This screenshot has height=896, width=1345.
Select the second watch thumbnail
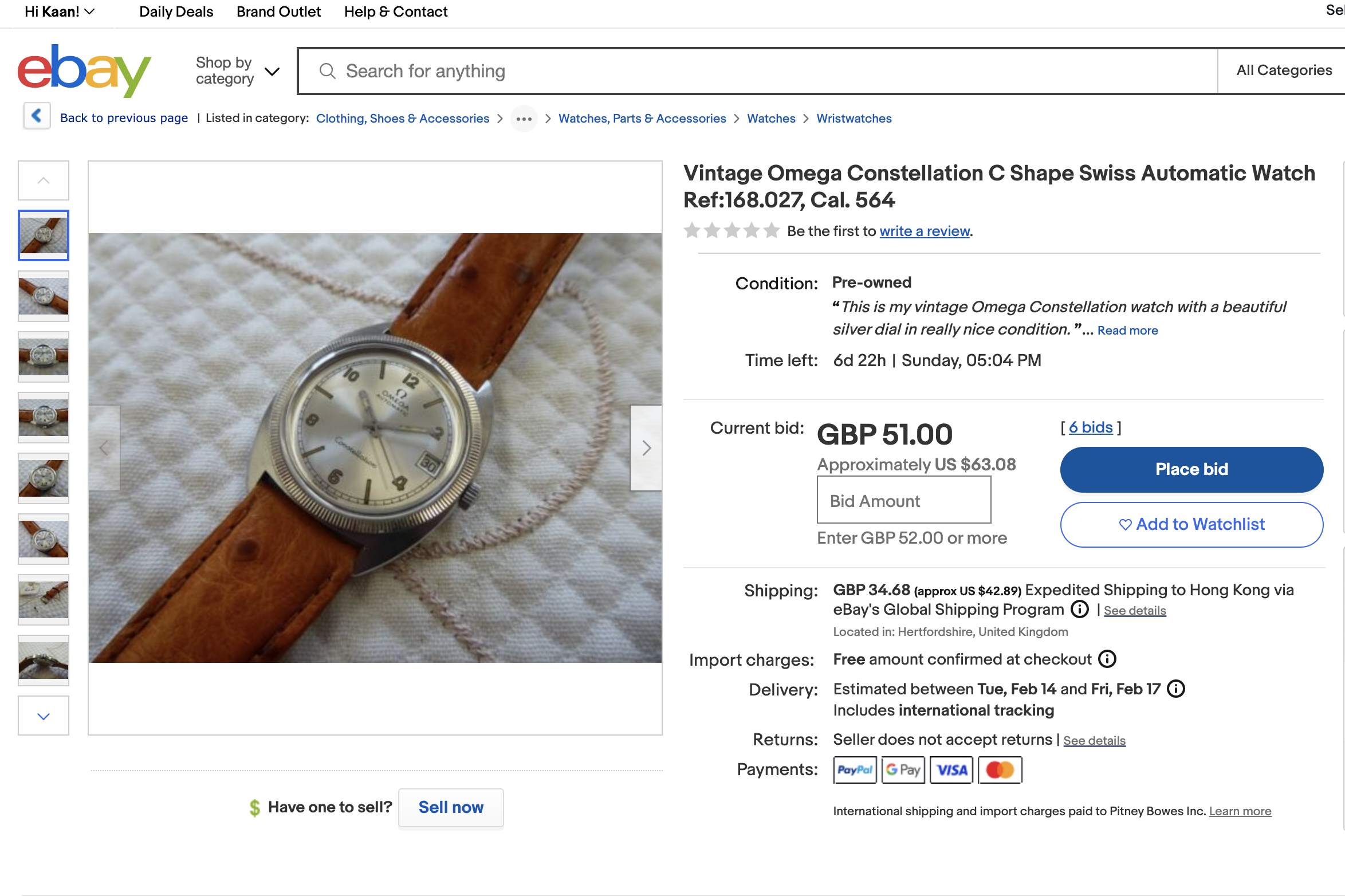point(44,296)
